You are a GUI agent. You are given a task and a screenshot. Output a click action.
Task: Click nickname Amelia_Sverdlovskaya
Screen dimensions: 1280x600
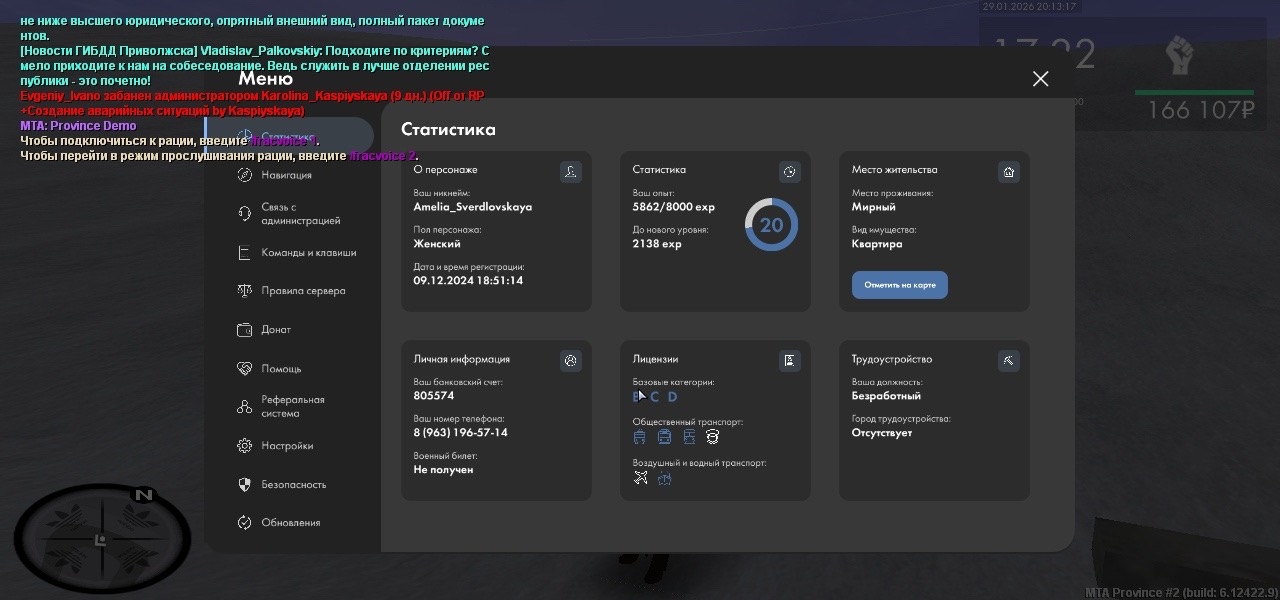click(x=473, y=207)
